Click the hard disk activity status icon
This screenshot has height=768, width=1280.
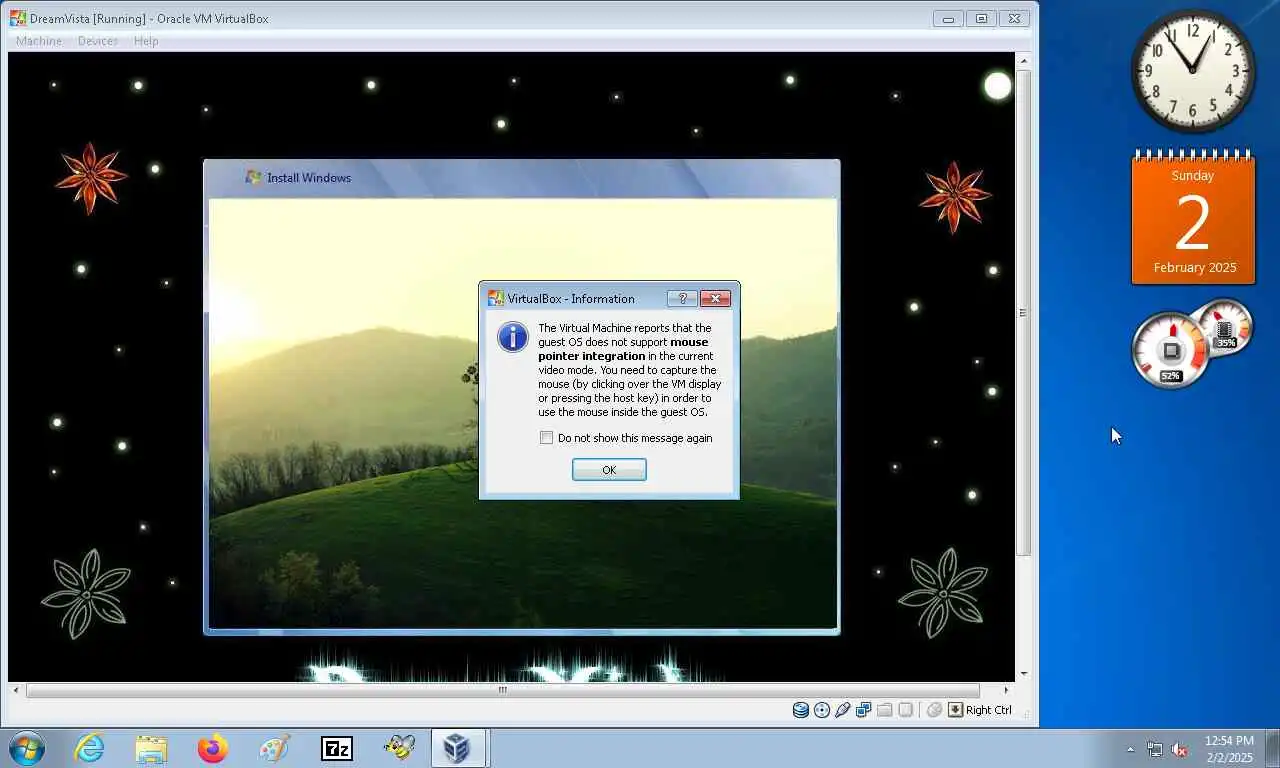(800, 710)
